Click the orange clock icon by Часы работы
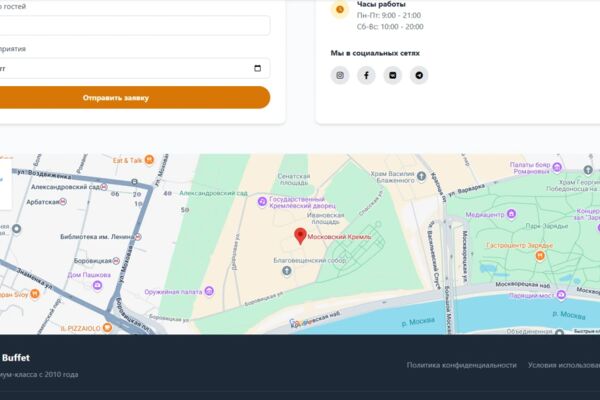Image resolution: width=600 pixels, height=400 pixels. pos(340,9)
